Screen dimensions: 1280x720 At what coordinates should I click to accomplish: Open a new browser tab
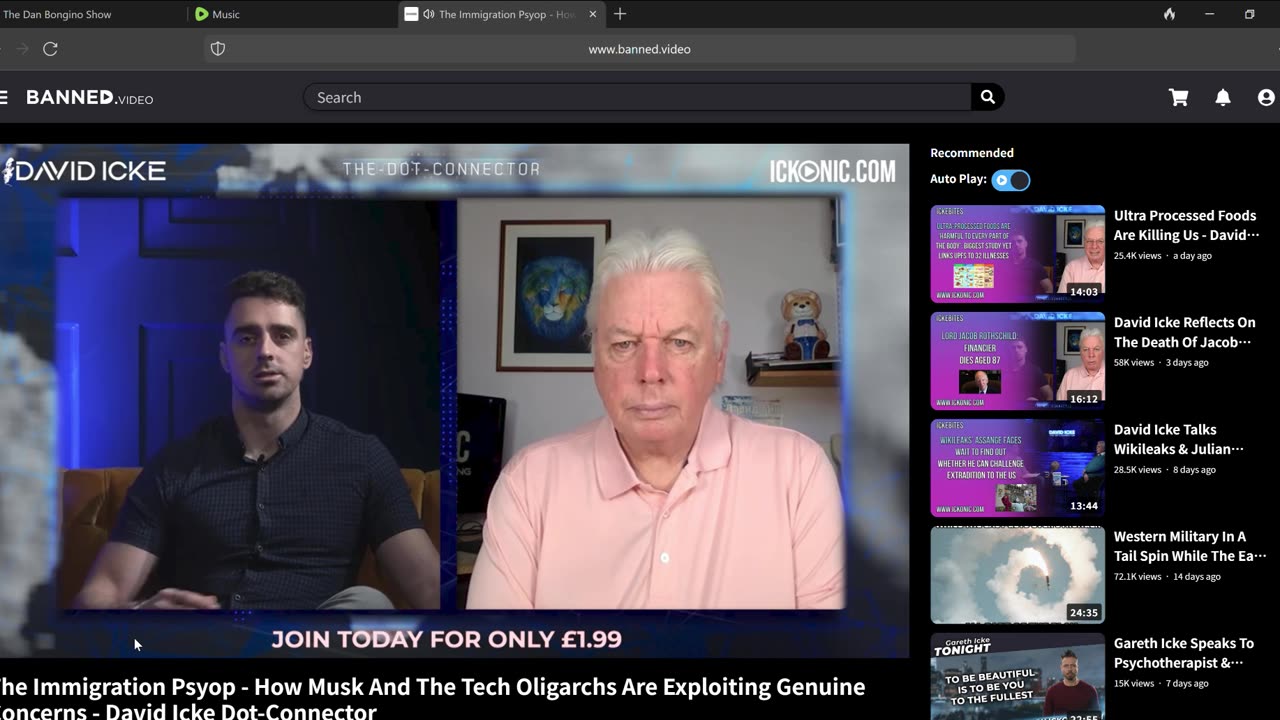[620, 14]
